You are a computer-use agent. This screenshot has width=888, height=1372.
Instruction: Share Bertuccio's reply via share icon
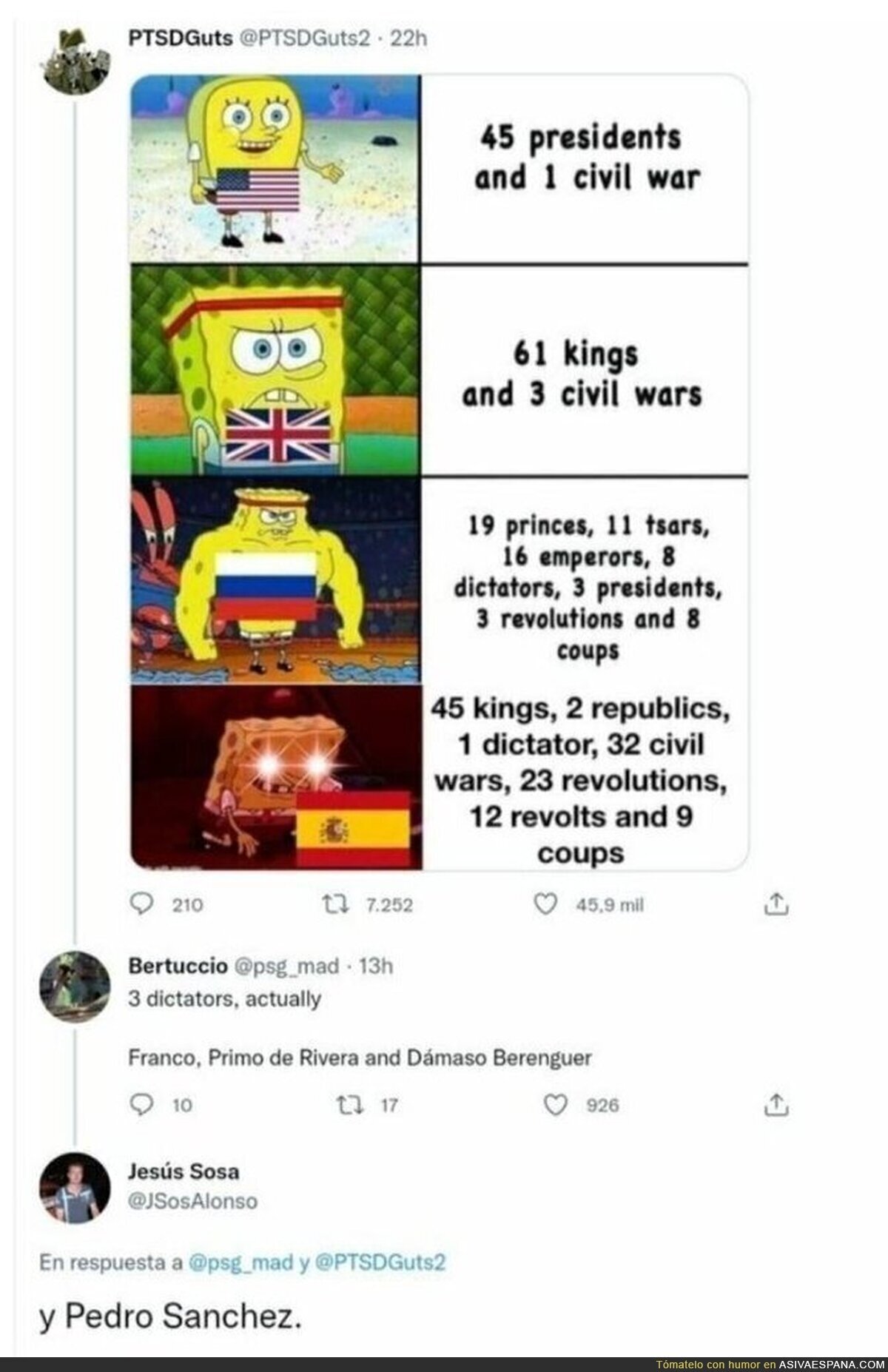(x=776, y=1104)
